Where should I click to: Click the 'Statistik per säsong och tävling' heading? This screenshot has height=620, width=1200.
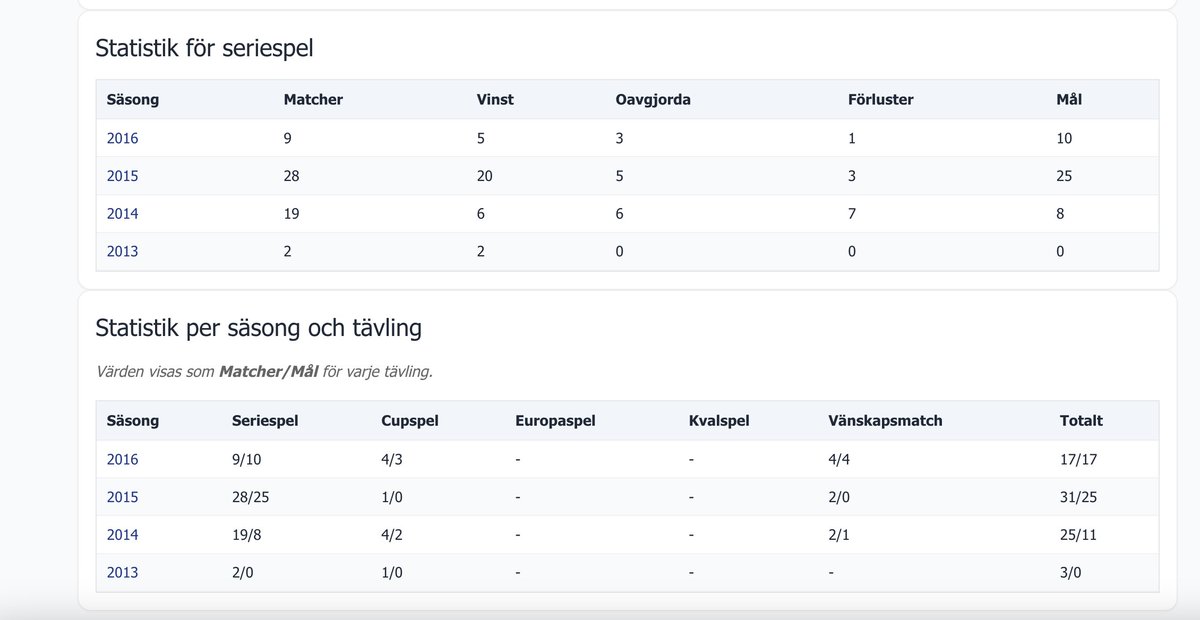[x=258, y=327]
